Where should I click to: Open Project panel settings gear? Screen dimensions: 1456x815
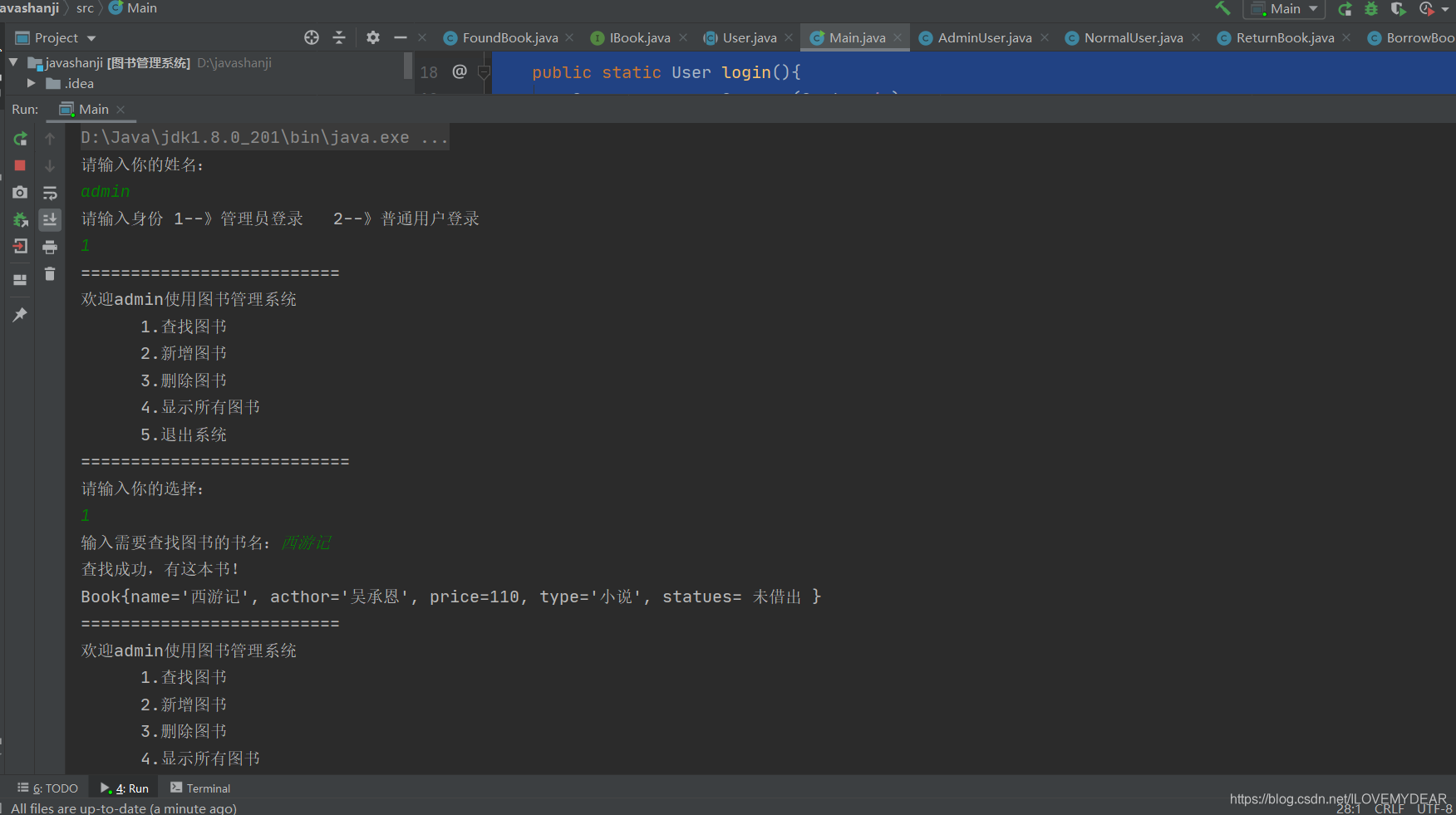(x=373, y=37)
